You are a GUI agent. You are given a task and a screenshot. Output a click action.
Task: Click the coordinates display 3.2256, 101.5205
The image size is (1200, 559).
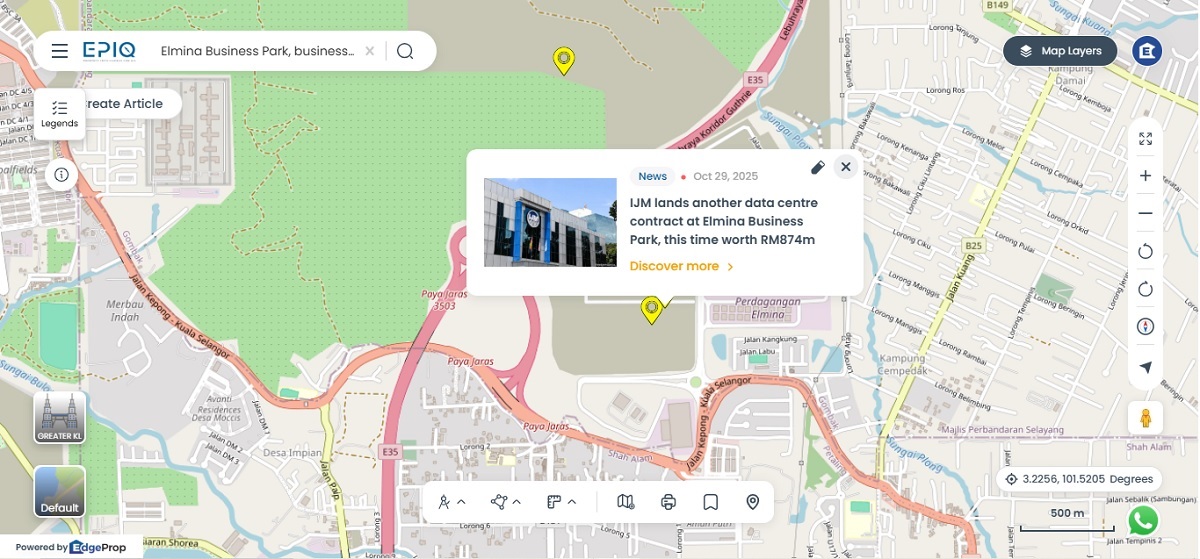(1080, 479)
